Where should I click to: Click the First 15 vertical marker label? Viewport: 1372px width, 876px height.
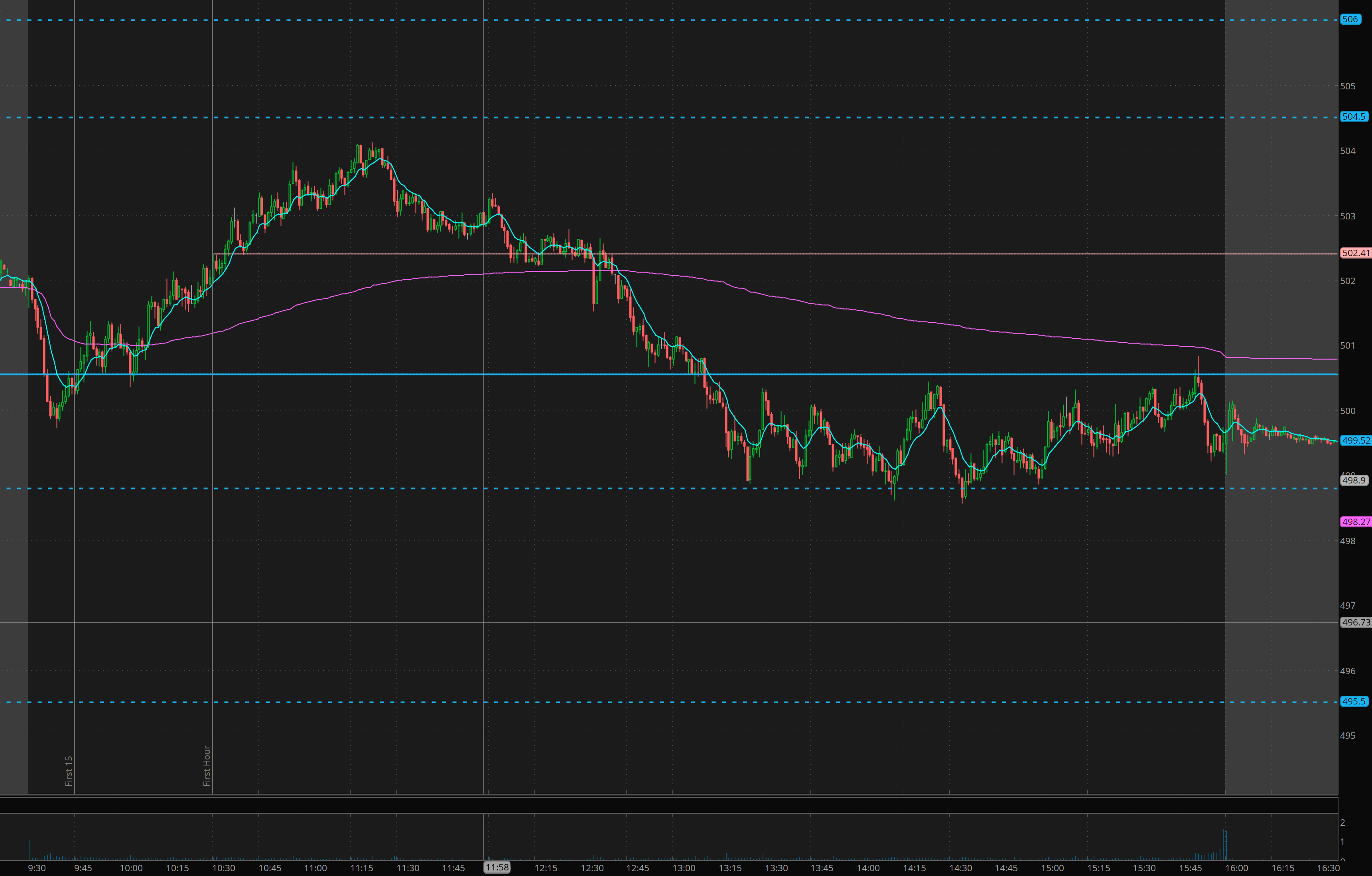click(x=68, y=771)
